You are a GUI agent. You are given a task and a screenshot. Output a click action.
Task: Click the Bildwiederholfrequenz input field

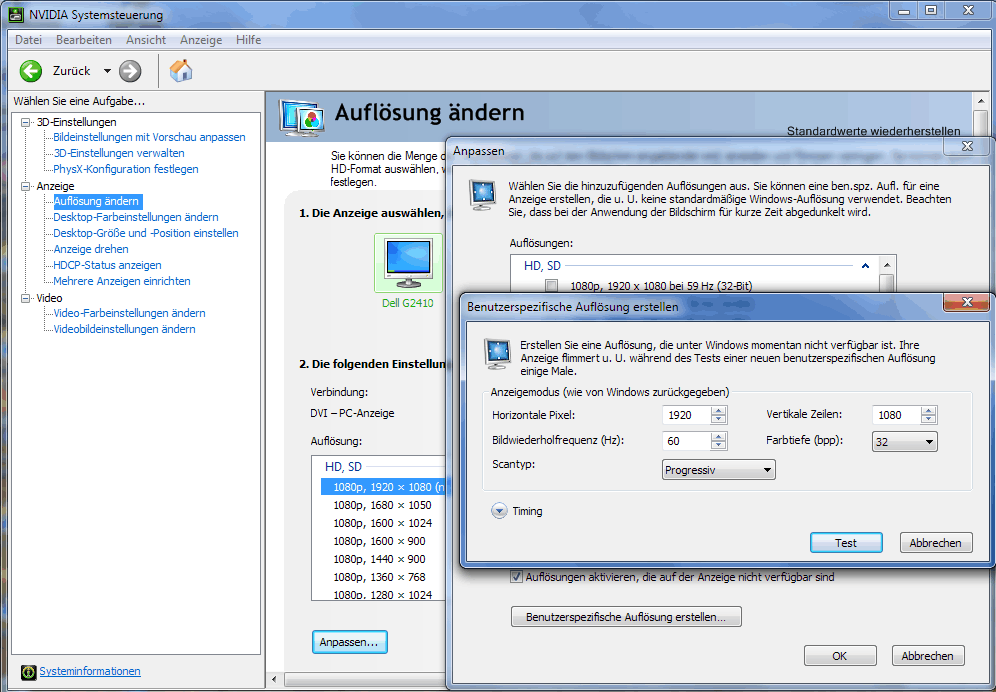(686, 441)
